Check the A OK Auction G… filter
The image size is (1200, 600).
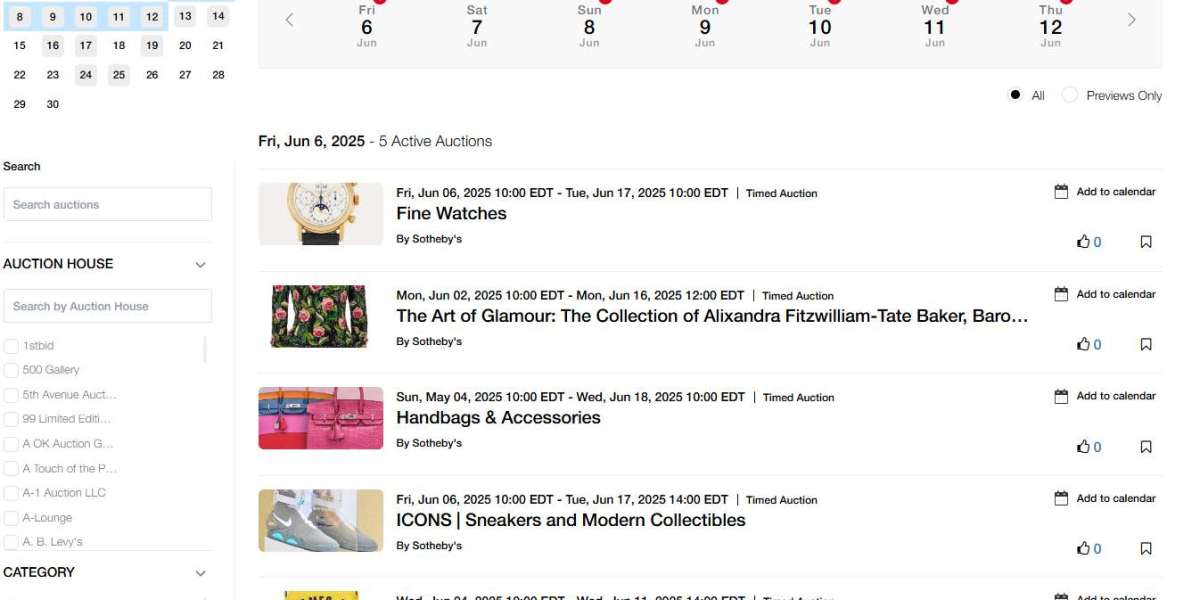point(11,444)
